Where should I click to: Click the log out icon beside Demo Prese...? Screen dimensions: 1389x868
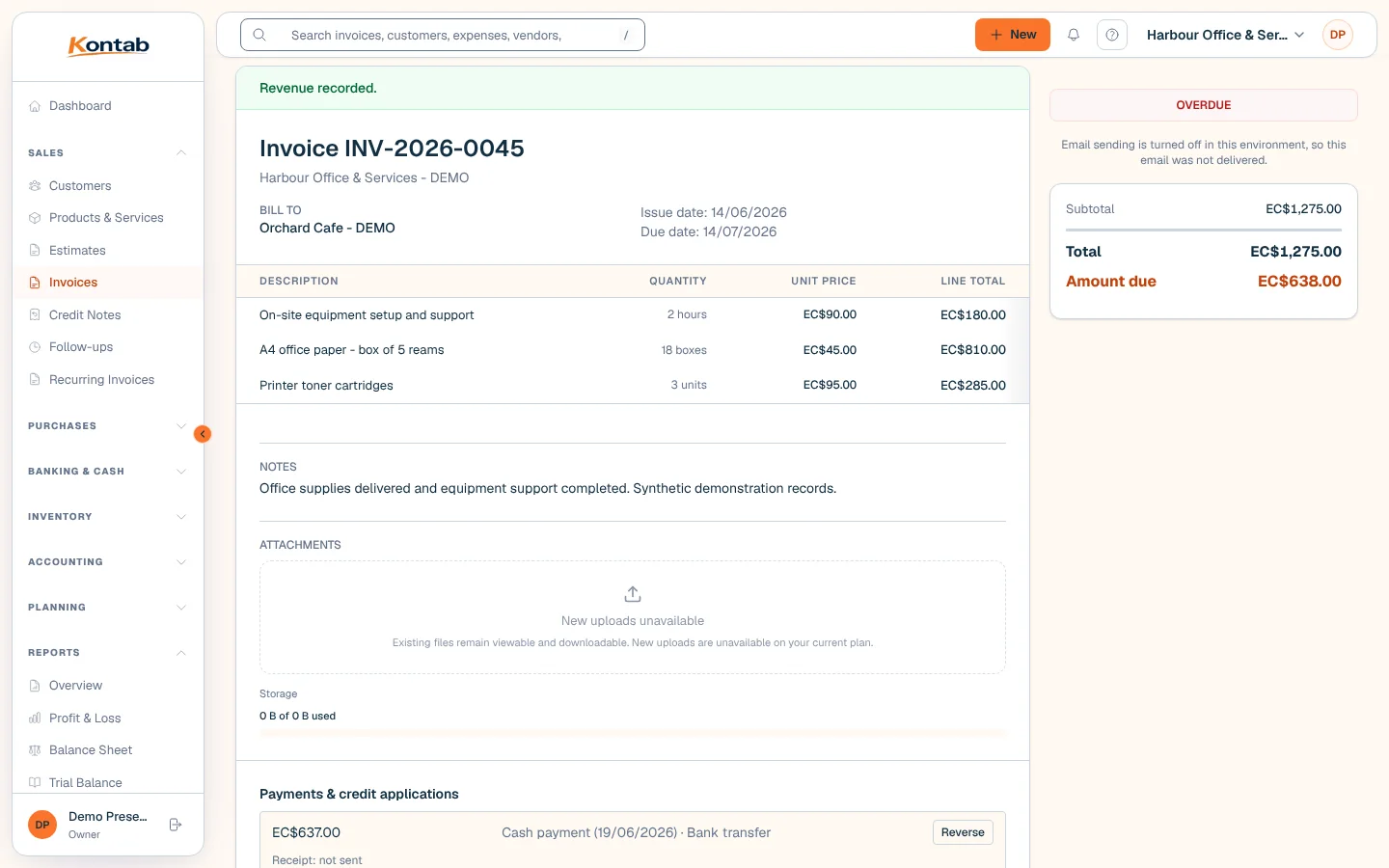(176, 825)
